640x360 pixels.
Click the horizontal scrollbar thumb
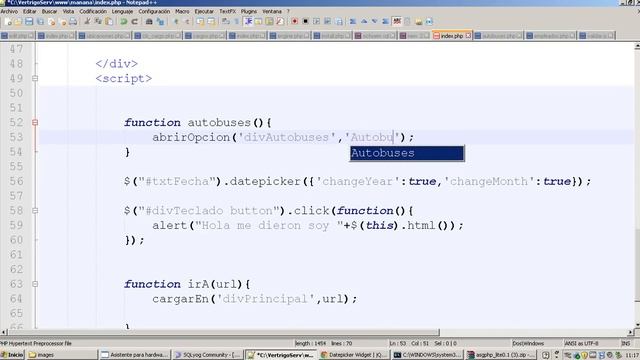point(224,332)
